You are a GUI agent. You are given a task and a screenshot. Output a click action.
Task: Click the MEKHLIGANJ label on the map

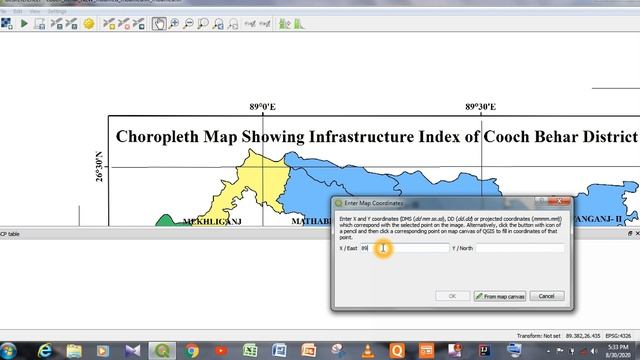click(212, 222)
